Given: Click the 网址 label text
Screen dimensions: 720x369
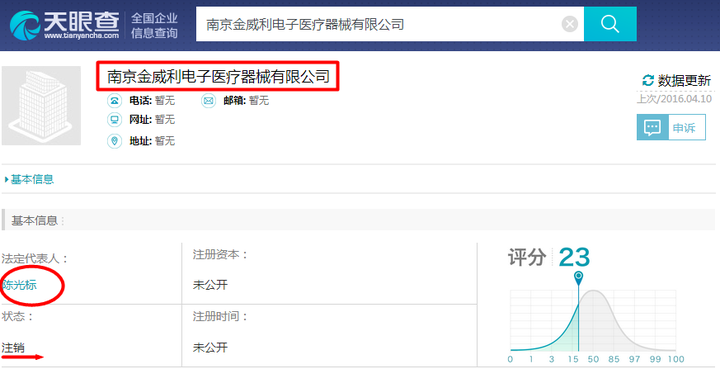Looking at the screenshot, I should click(x=141, y=120).
